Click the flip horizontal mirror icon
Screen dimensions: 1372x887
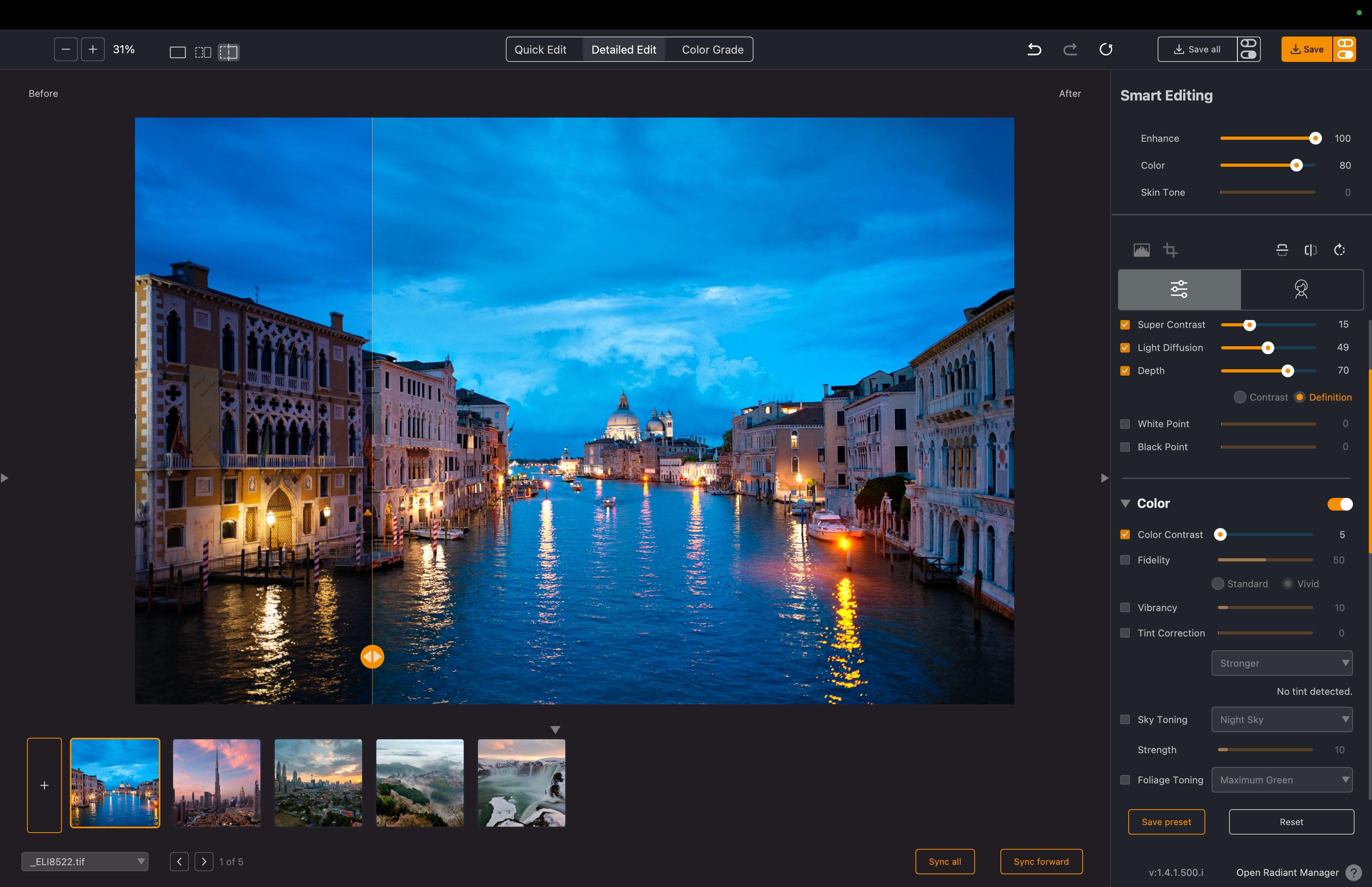click(1310, 250)
